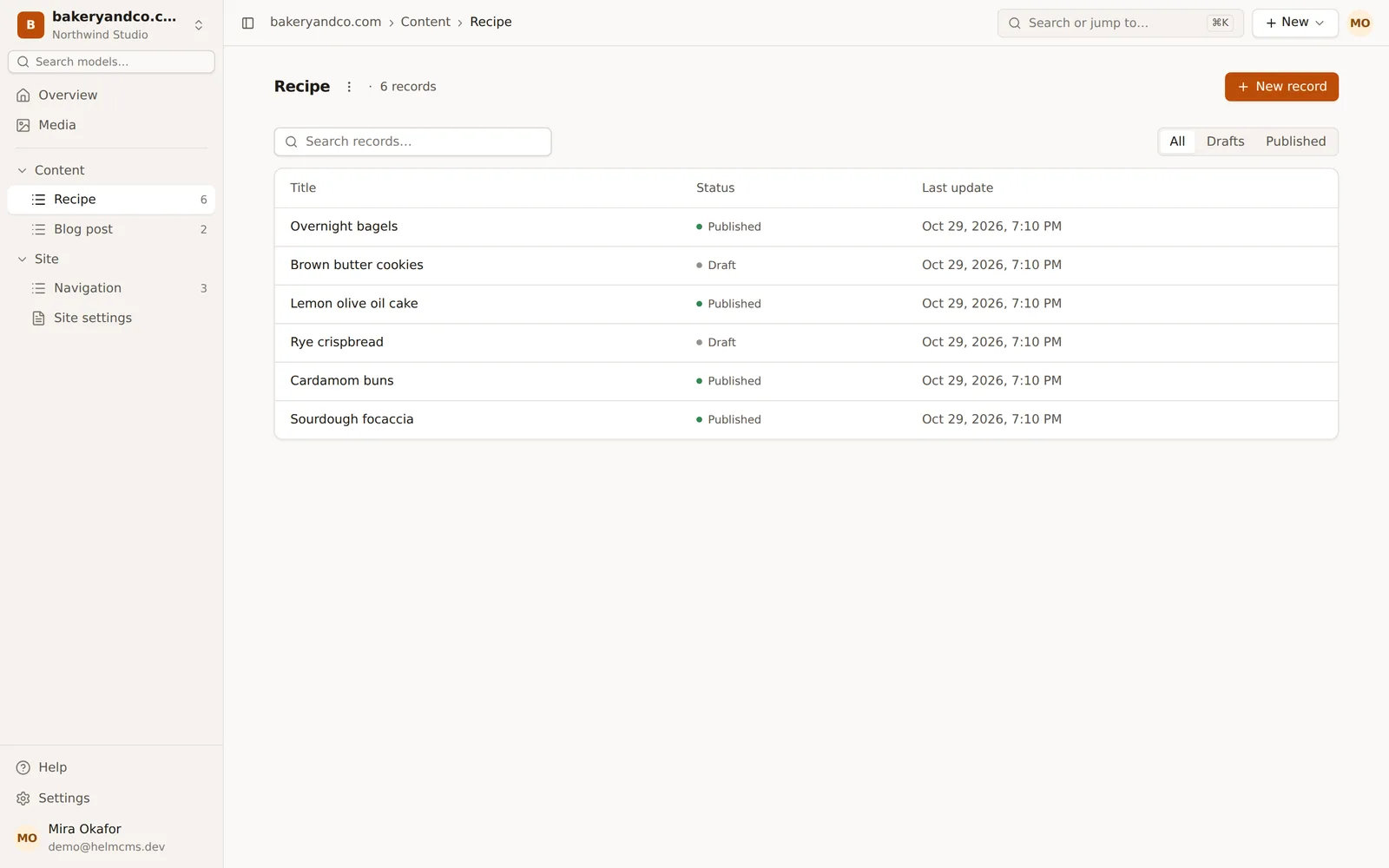
Task: Click the Published status of Cardamom buns
Action: pyautogui.click(x=728, y=381)
